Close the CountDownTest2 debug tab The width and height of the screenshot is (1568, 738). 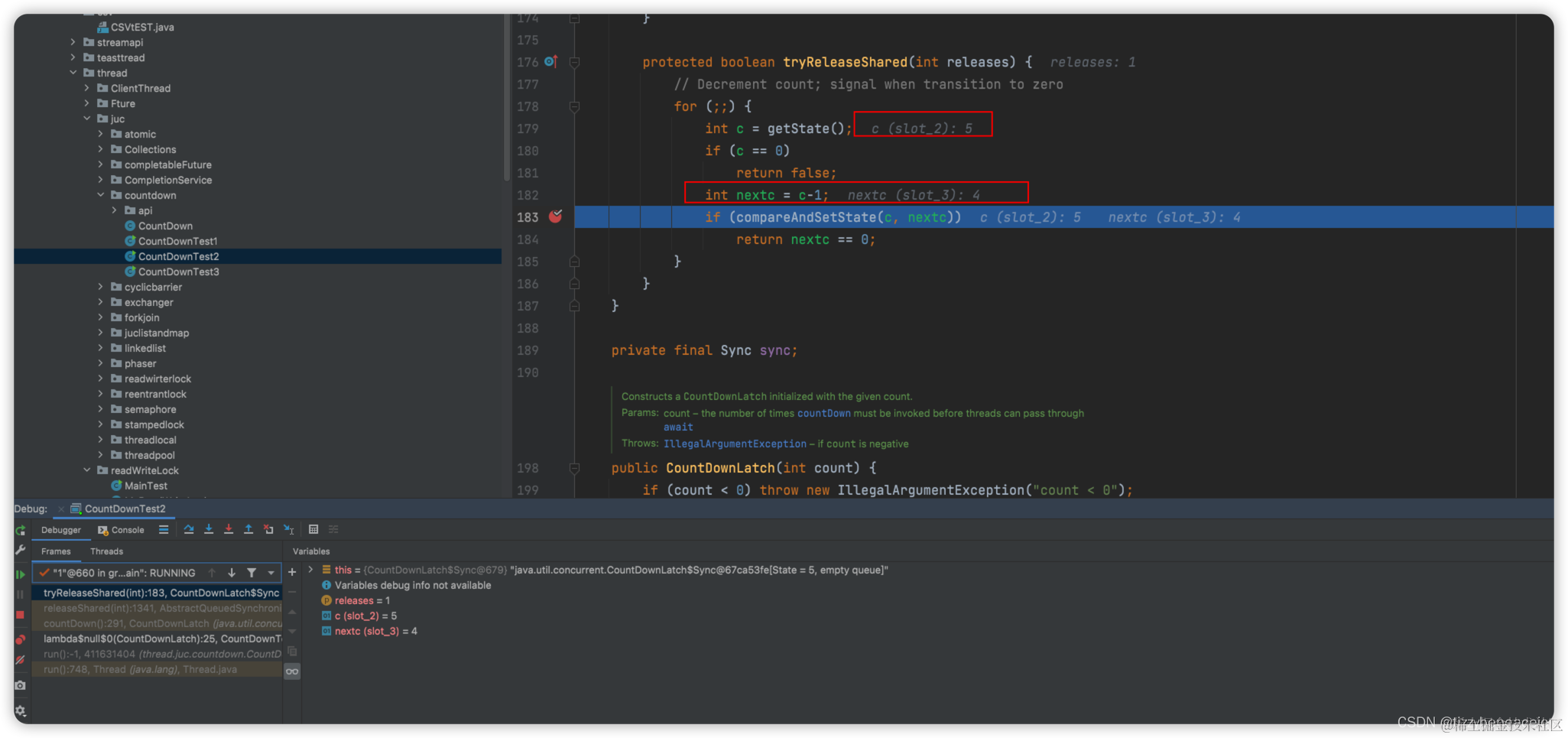(x=61, y=509)
